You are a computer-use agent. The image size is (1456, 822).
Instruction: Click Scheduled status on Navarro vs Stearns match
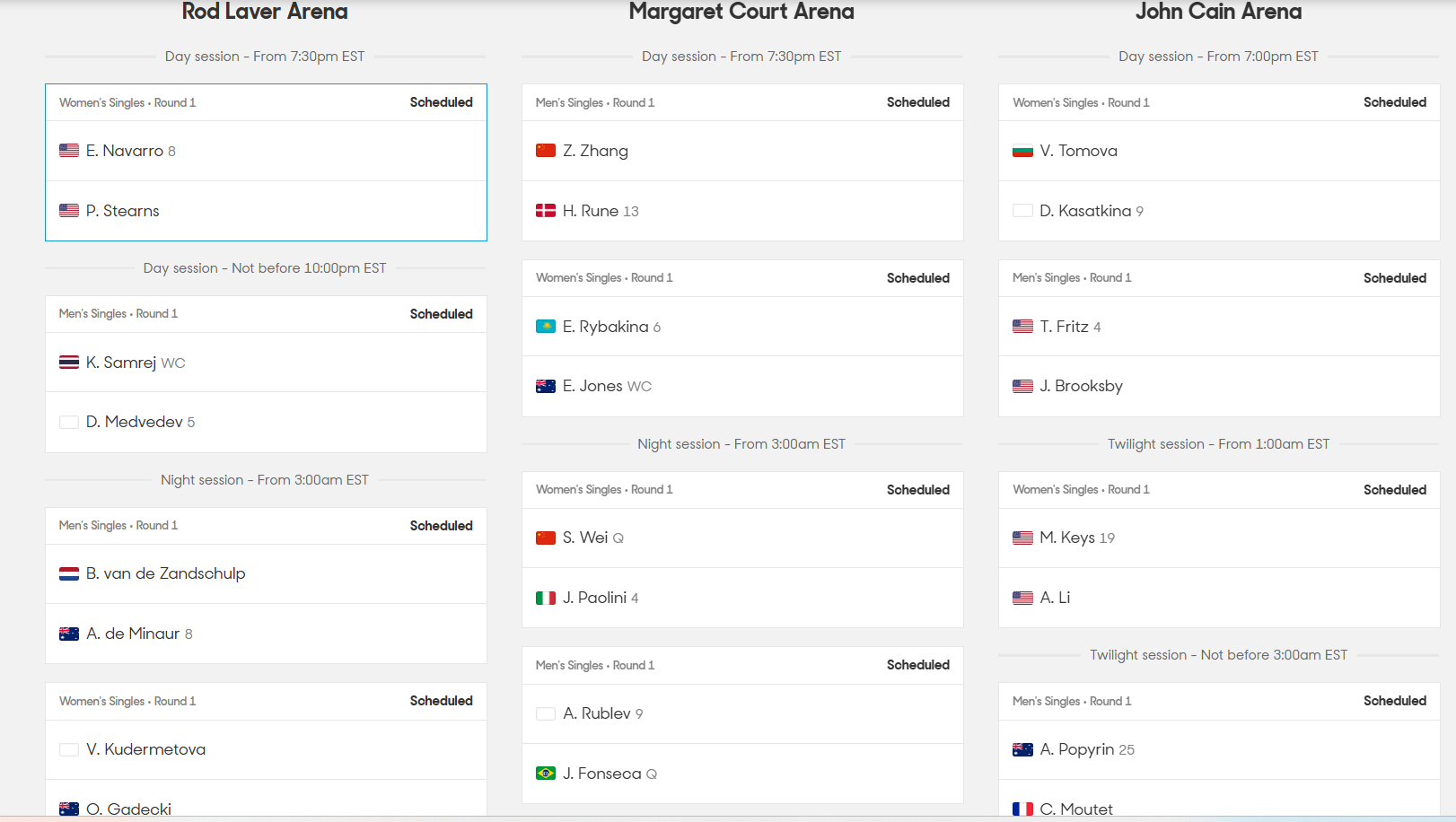point(441,102)
